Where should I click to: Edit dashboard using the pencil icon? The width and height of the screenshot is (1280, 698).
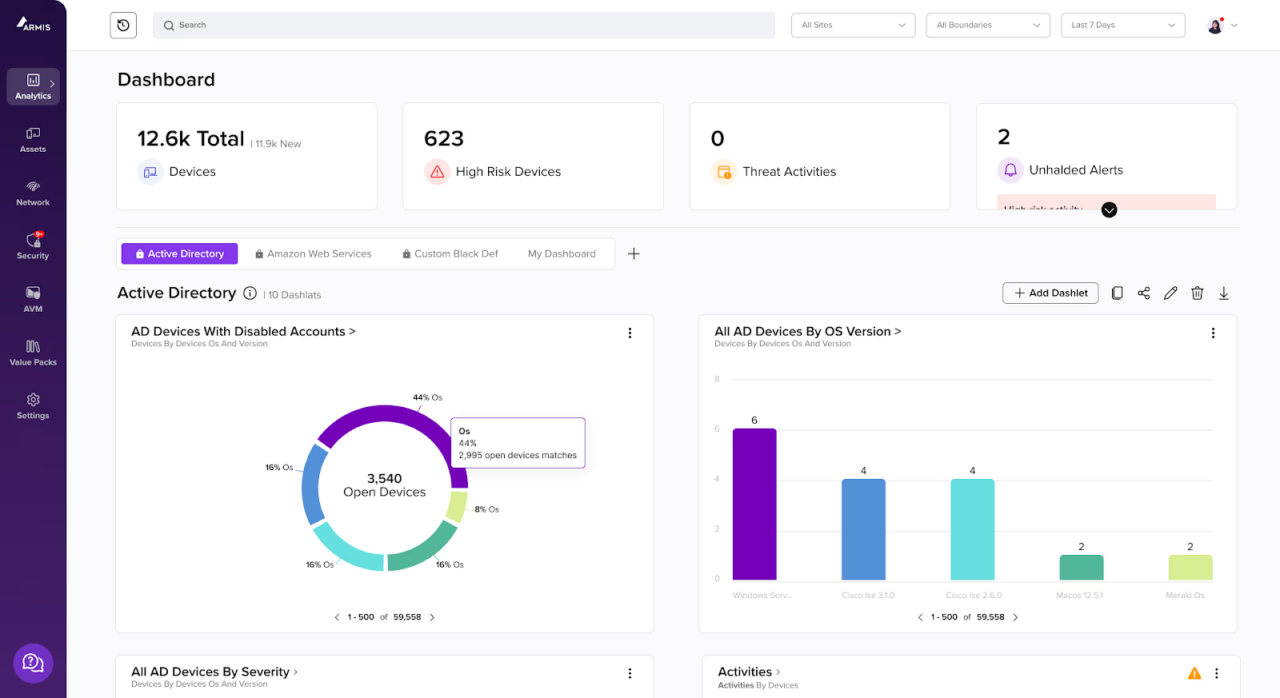click(x=1170, y=293)
